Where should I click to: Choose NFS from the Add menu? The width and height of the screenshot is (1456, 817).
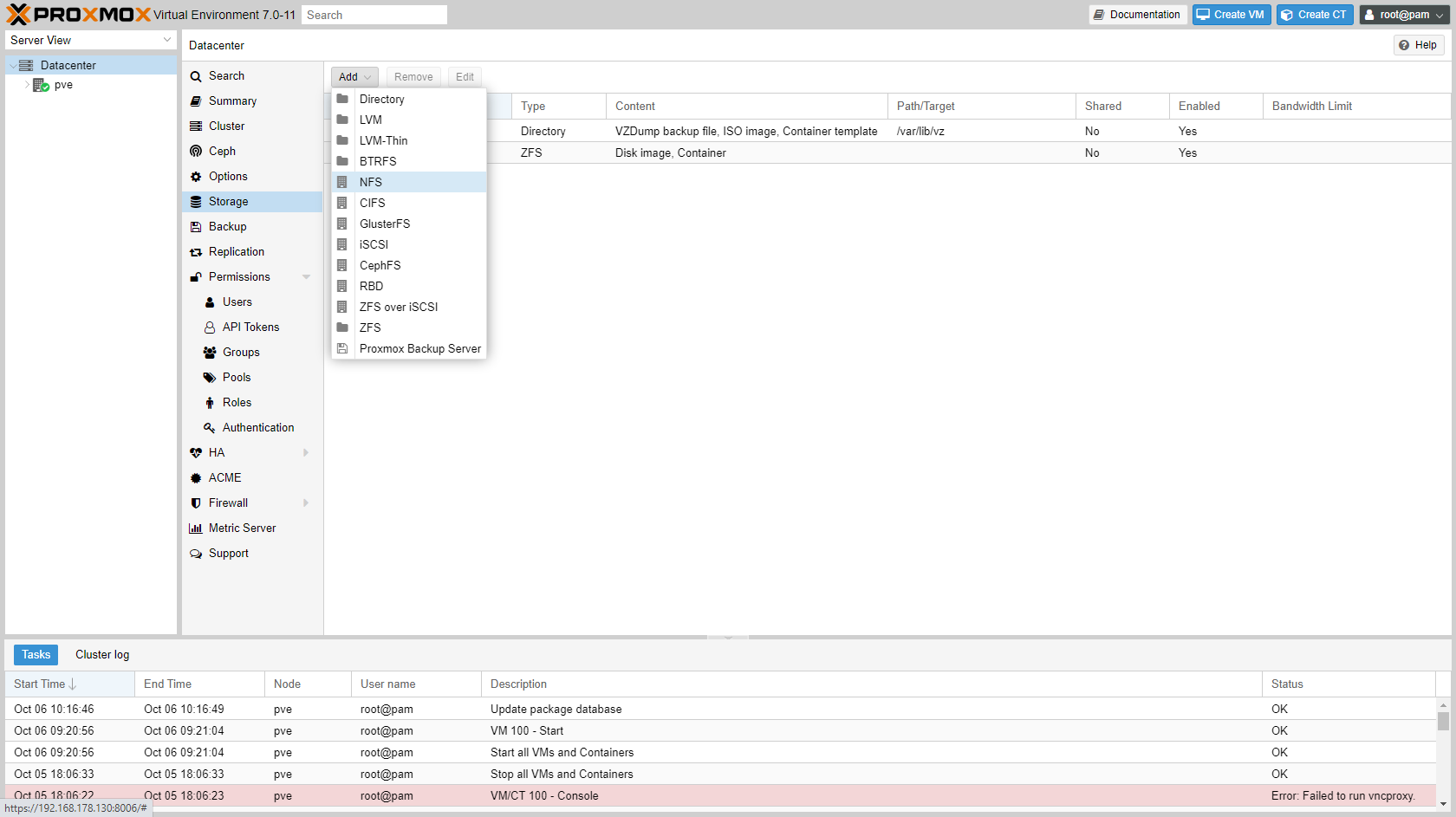tap(409, 183)
